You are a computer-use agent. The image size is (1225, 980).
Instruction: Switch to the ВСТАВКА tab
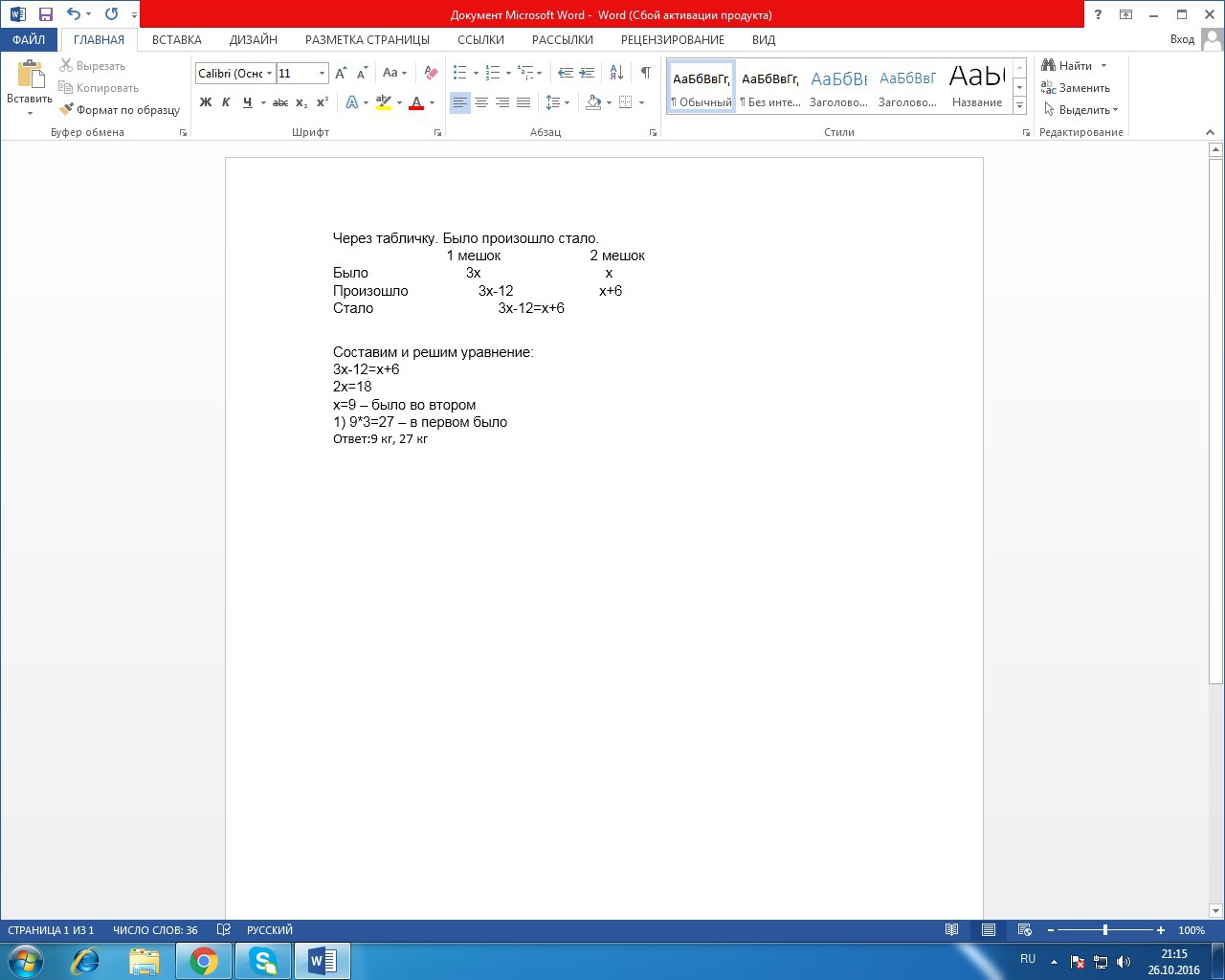(177, 40)
